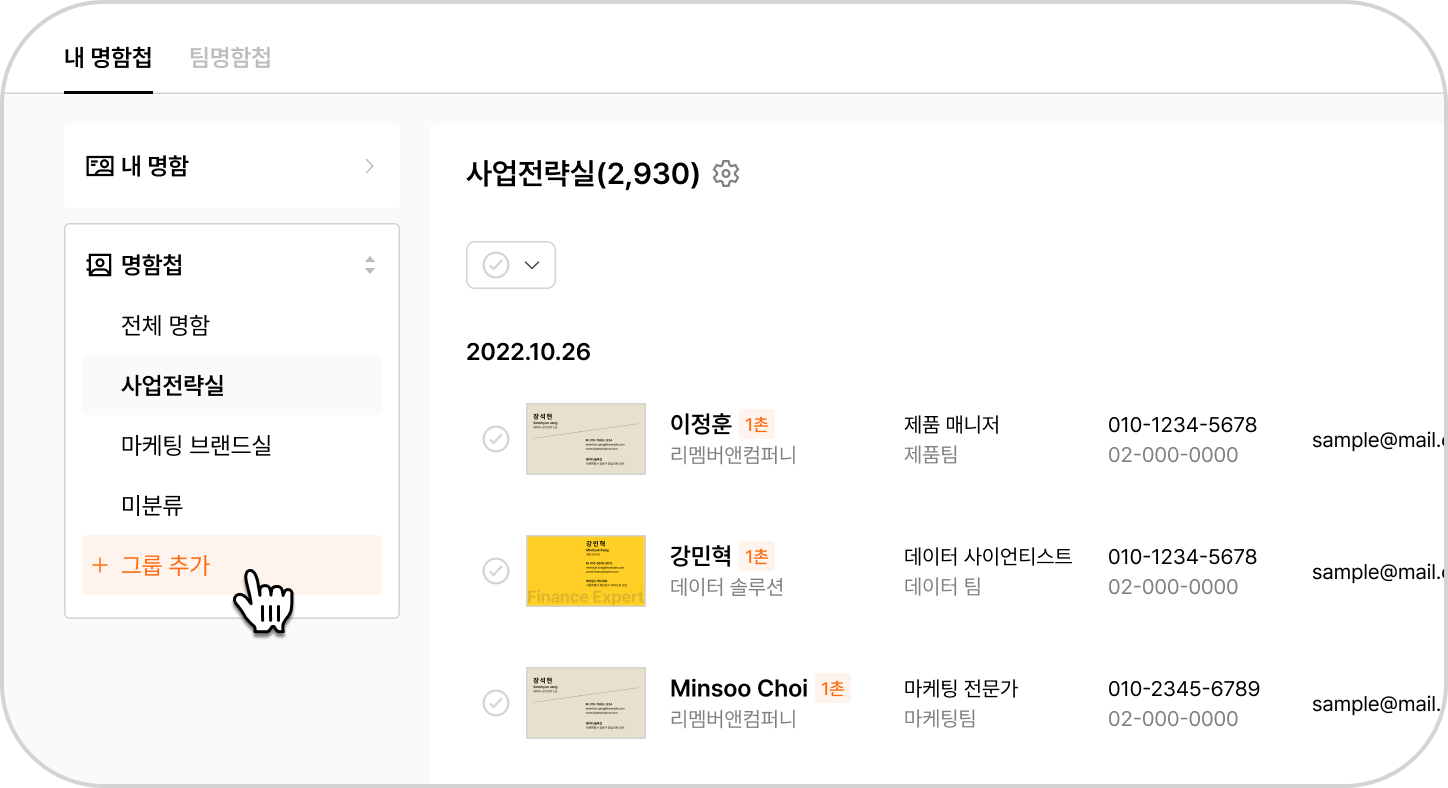The height and width of the screenshot is (788, 1448).
Task: Click phone number 010-2345-6789
Action: tap(1184, 688)
